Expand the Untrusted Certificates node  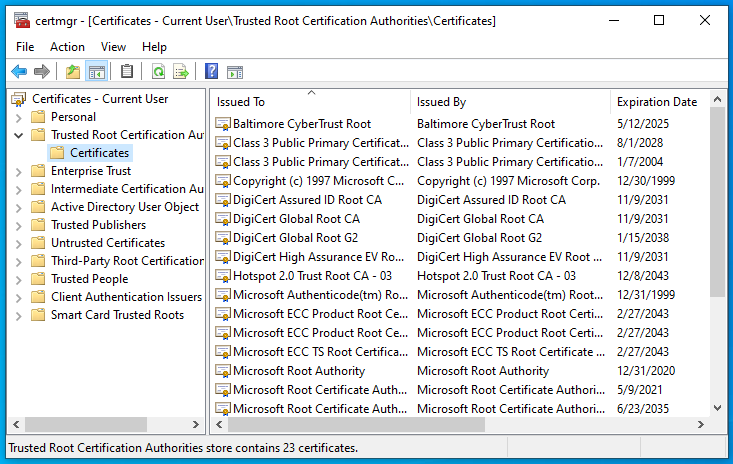[18, 243]
